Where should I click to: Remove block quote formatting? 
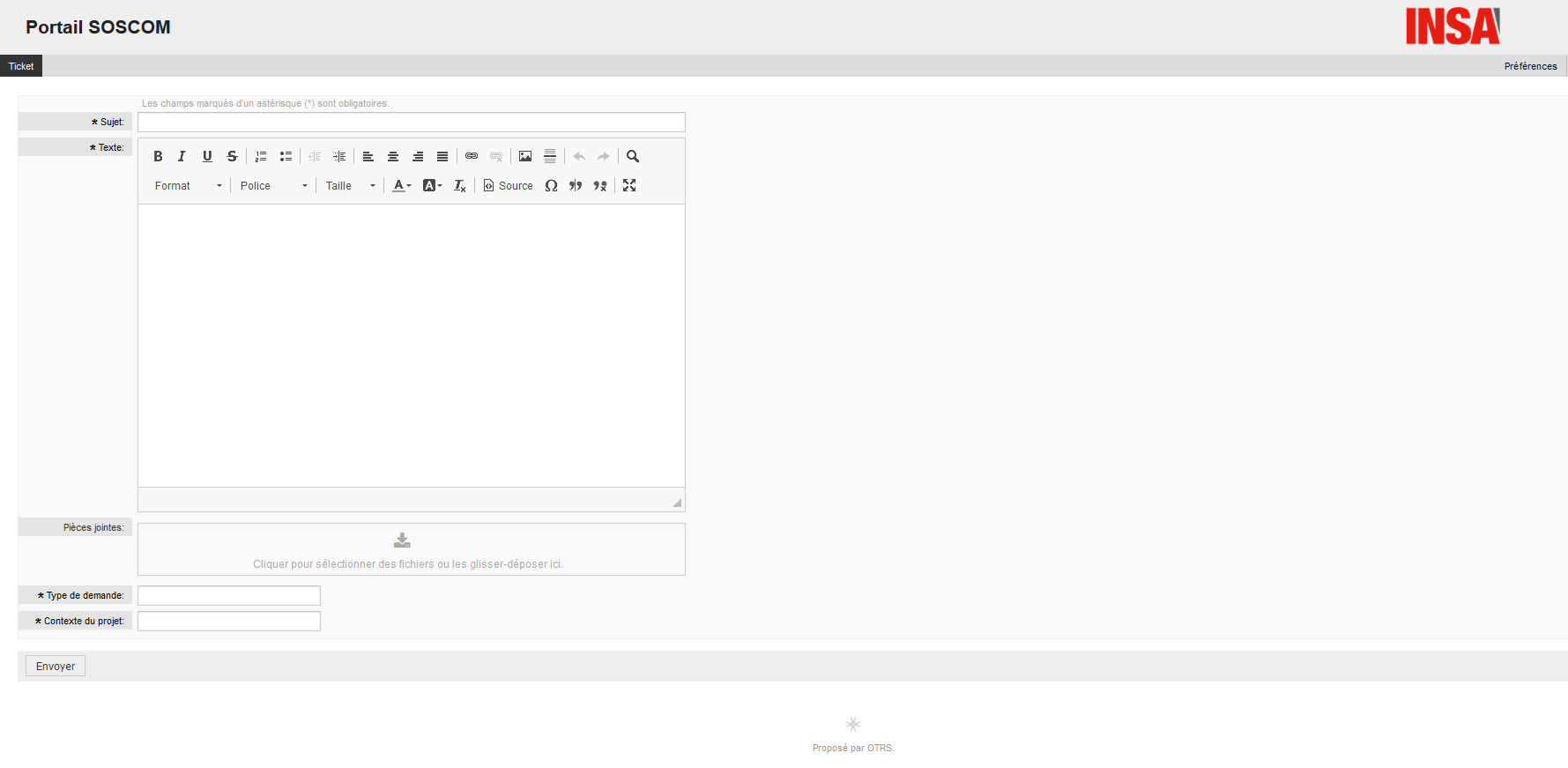coord(600,185)
